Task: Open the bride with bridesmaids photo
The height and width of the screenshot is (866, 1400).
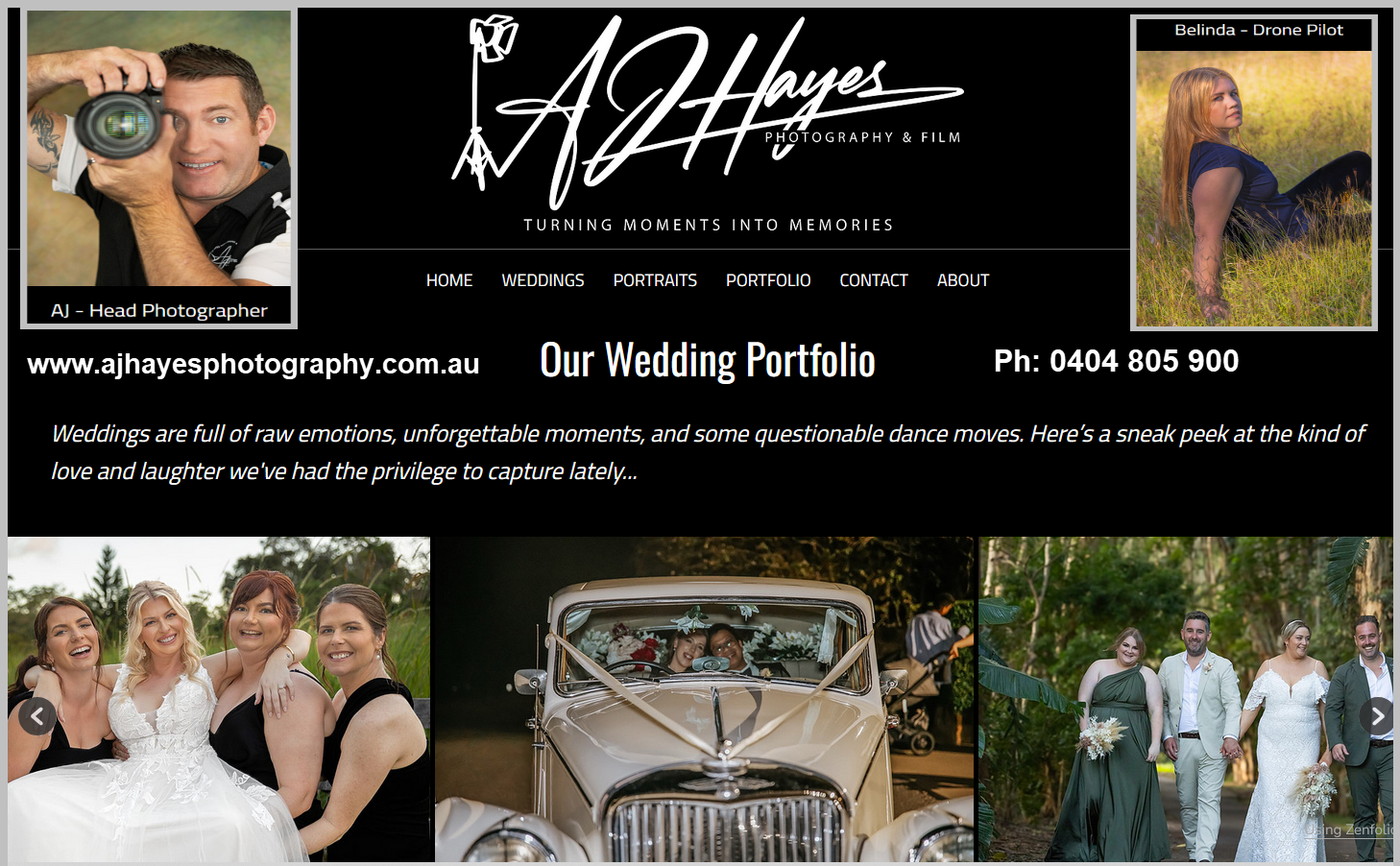Action: [219, 699]
